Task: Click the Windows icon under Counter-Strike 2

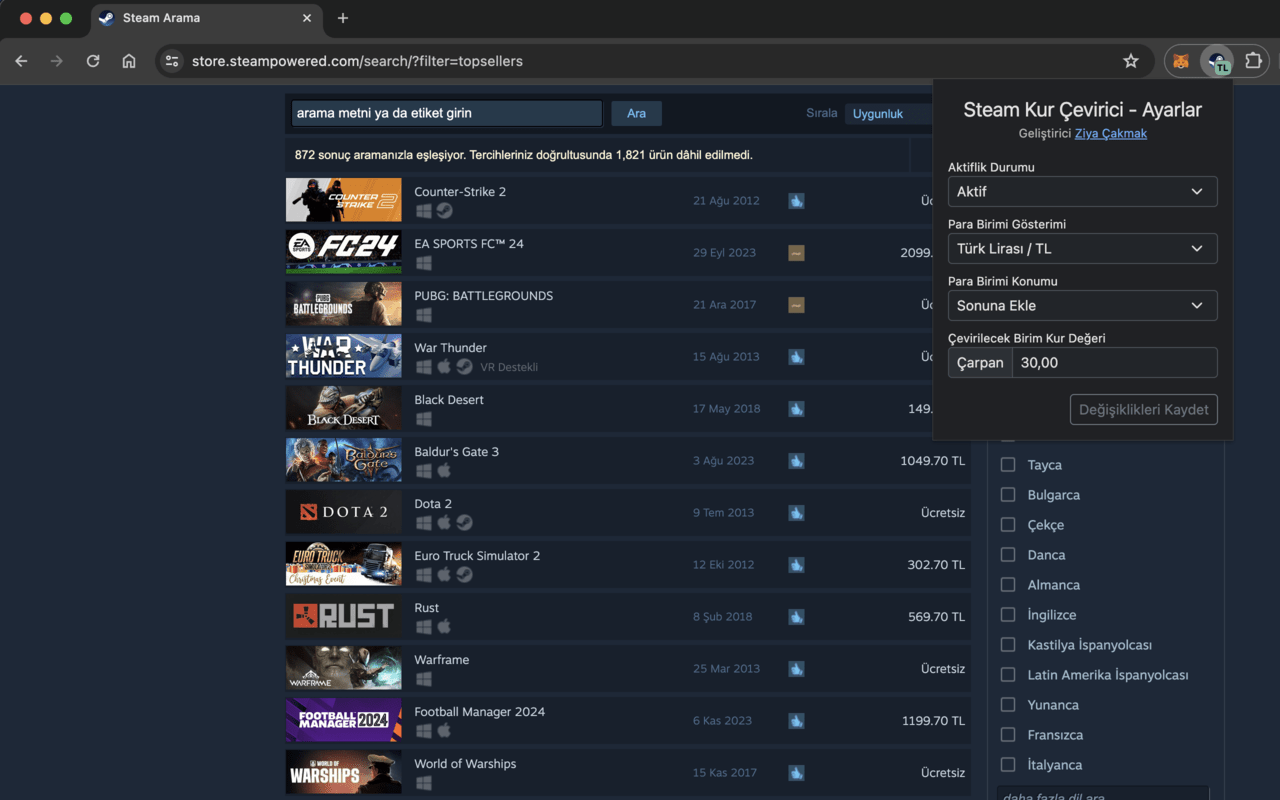Action: pos(423,211)
